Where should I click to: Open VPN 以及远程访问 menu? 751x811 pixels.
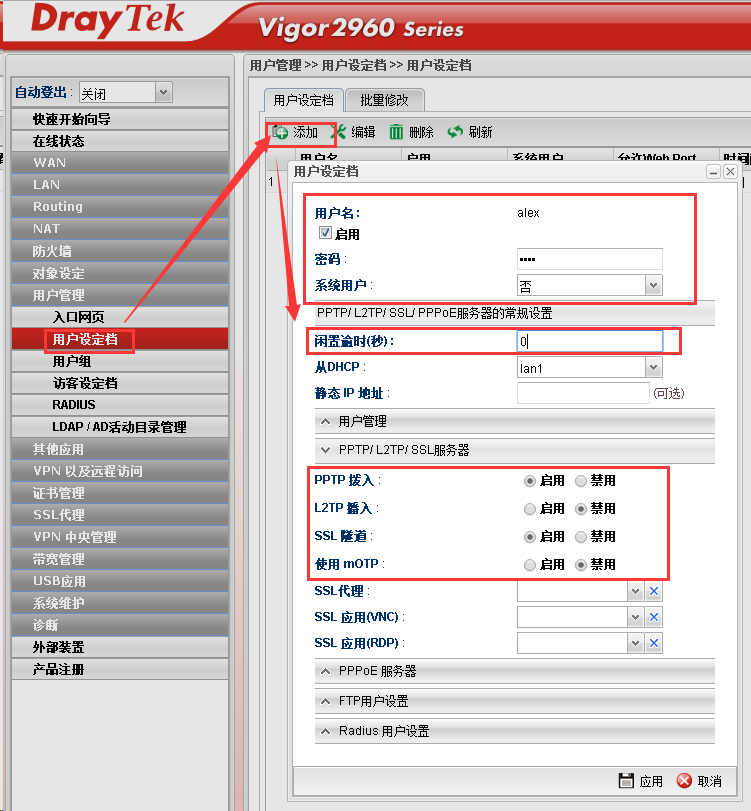120,471
